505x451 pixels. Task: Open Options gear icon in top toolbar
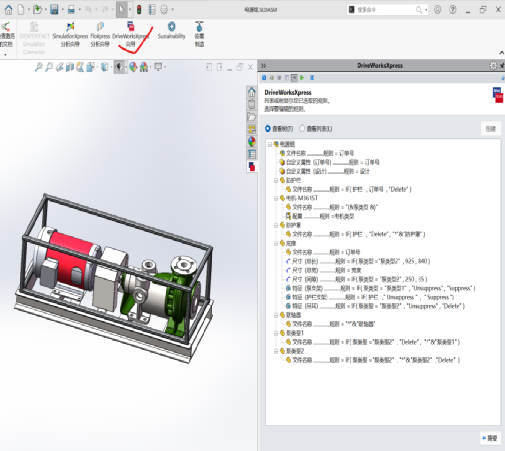coord(164,9)
